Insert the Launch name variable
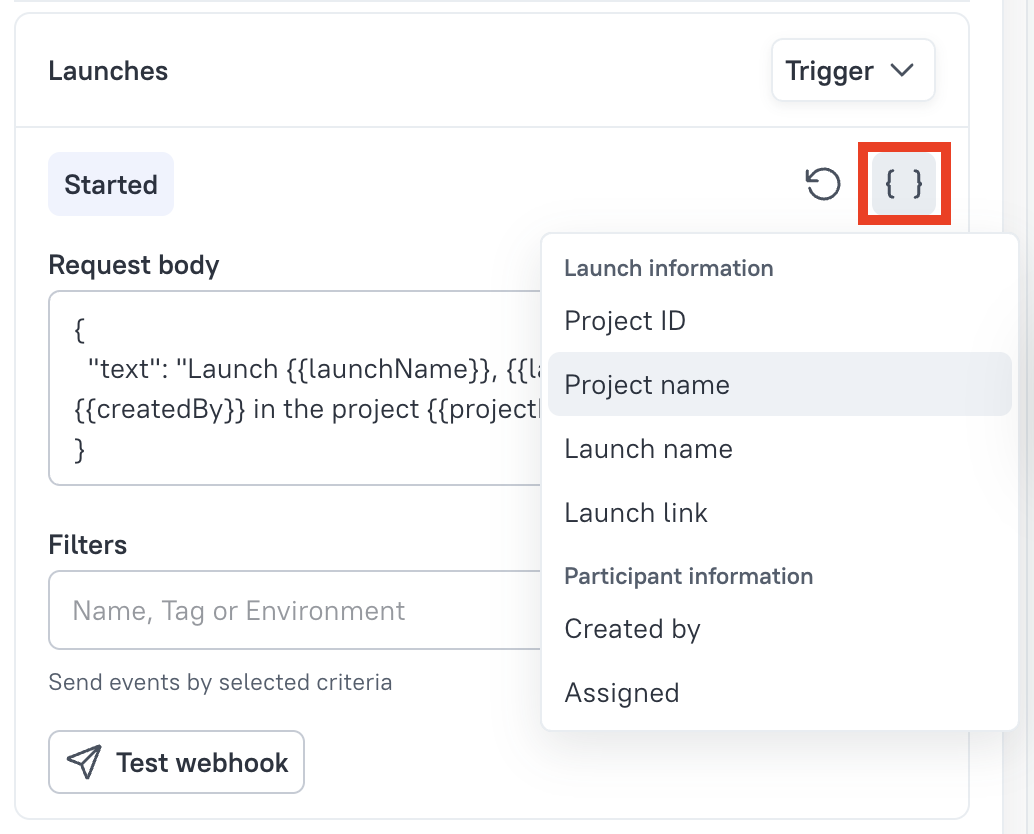1034x834 pixels. (648, 449)
